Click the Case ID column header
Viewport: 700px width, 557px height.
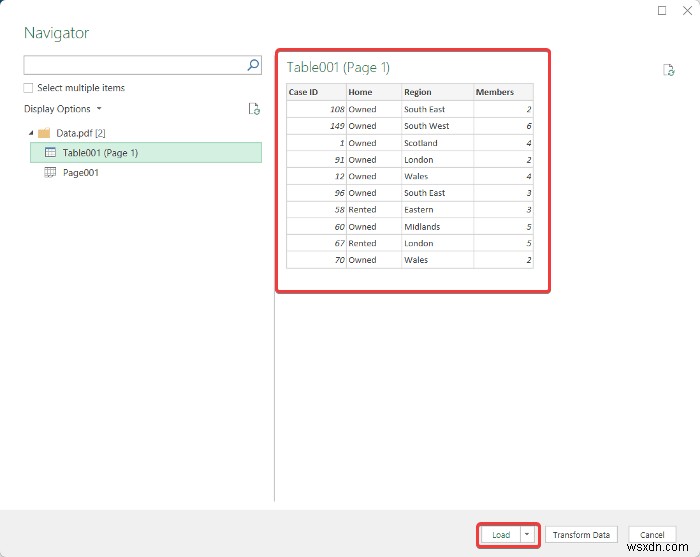[x=317, y=92]
